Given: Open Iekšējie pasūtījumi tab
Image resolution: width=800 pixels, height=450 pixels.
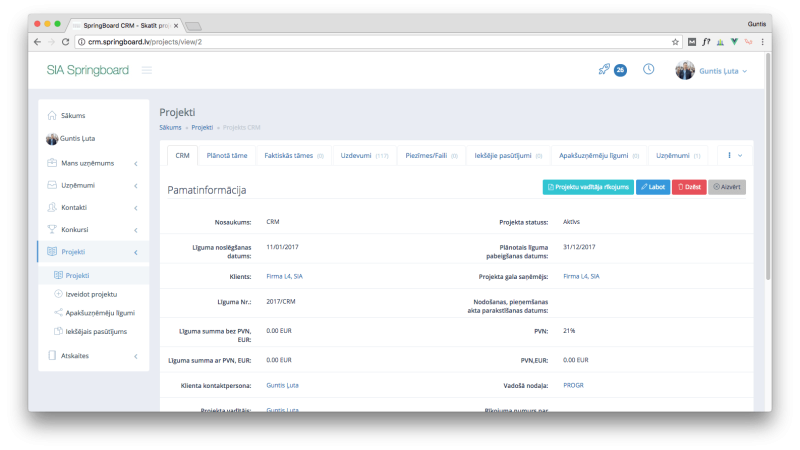Looking at the screenshot, I should tap(508, 156).
